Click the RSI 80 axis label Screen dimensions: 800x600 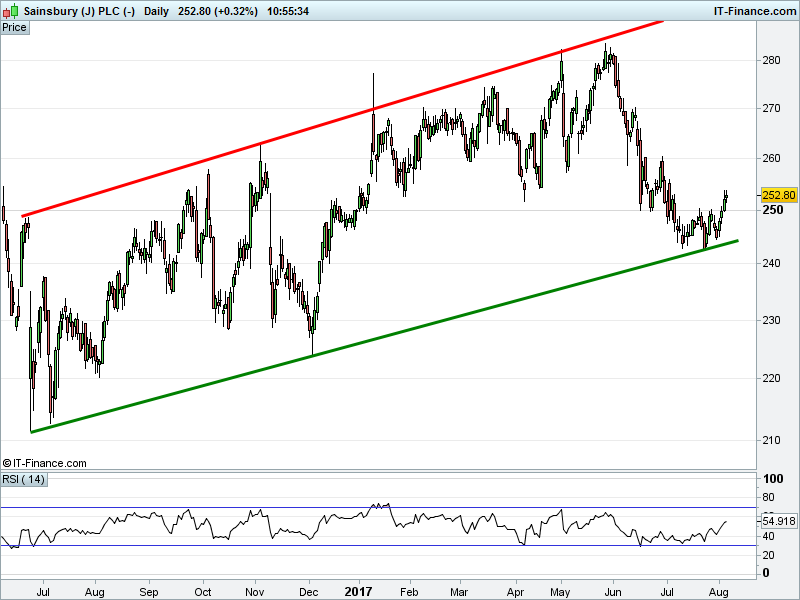pos(768,497)
